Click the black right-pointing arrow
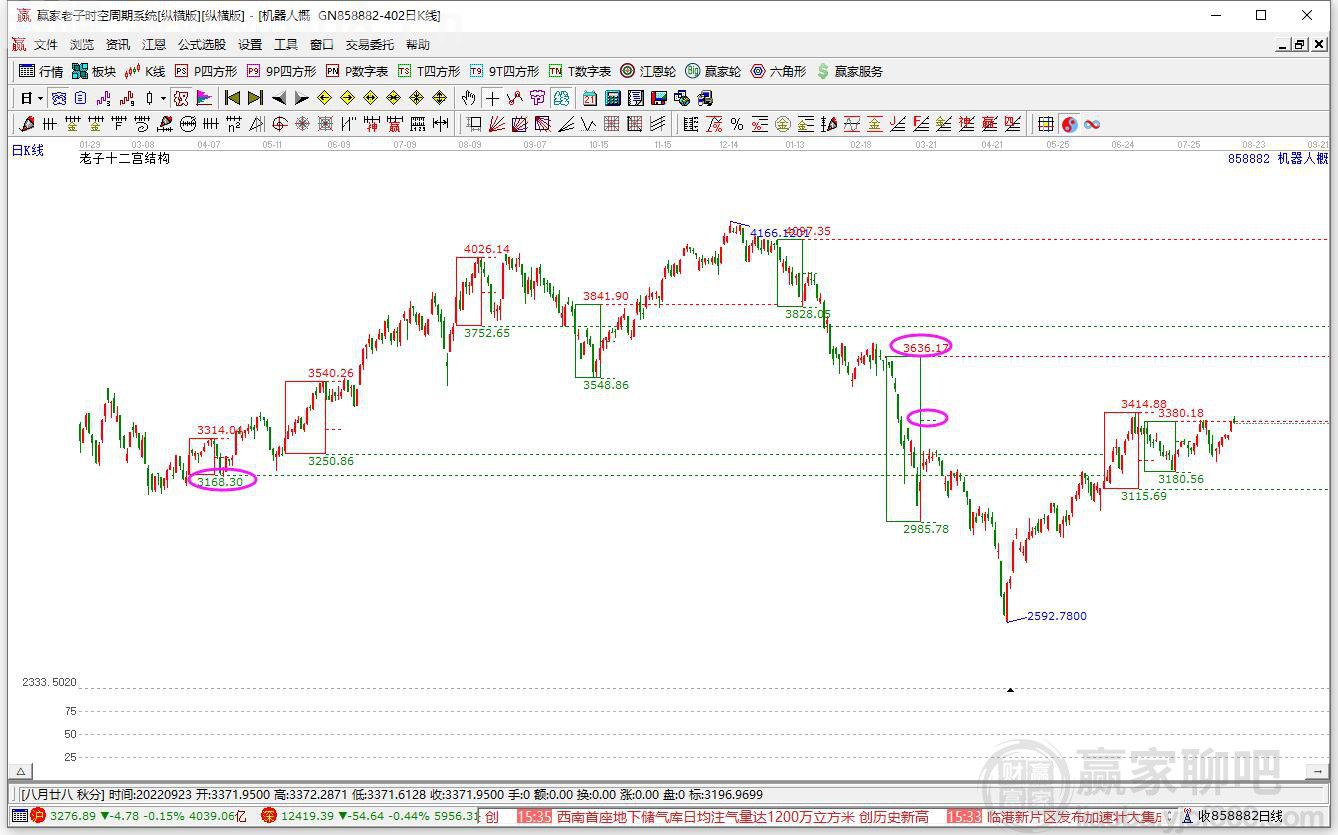This screenshot has height=835, width=1338. click(x=302, y=98)
